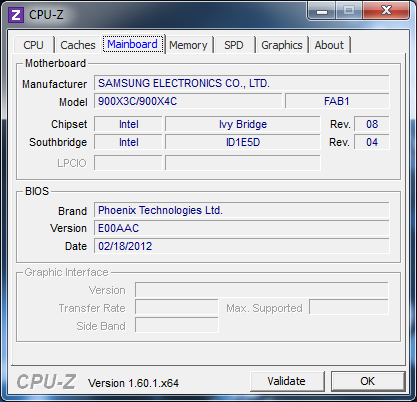
Task: Click the Validate button
Action: click(x=287, y=381)
